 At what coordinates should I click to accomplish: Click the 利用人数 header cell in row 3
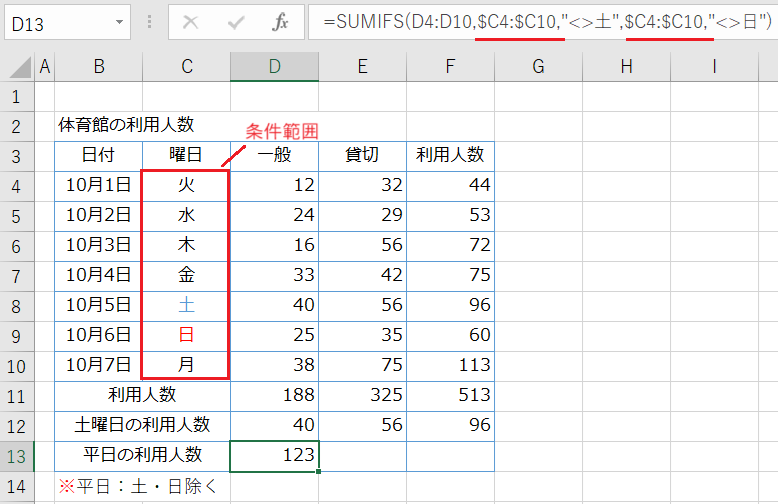(x=451, y=156)
